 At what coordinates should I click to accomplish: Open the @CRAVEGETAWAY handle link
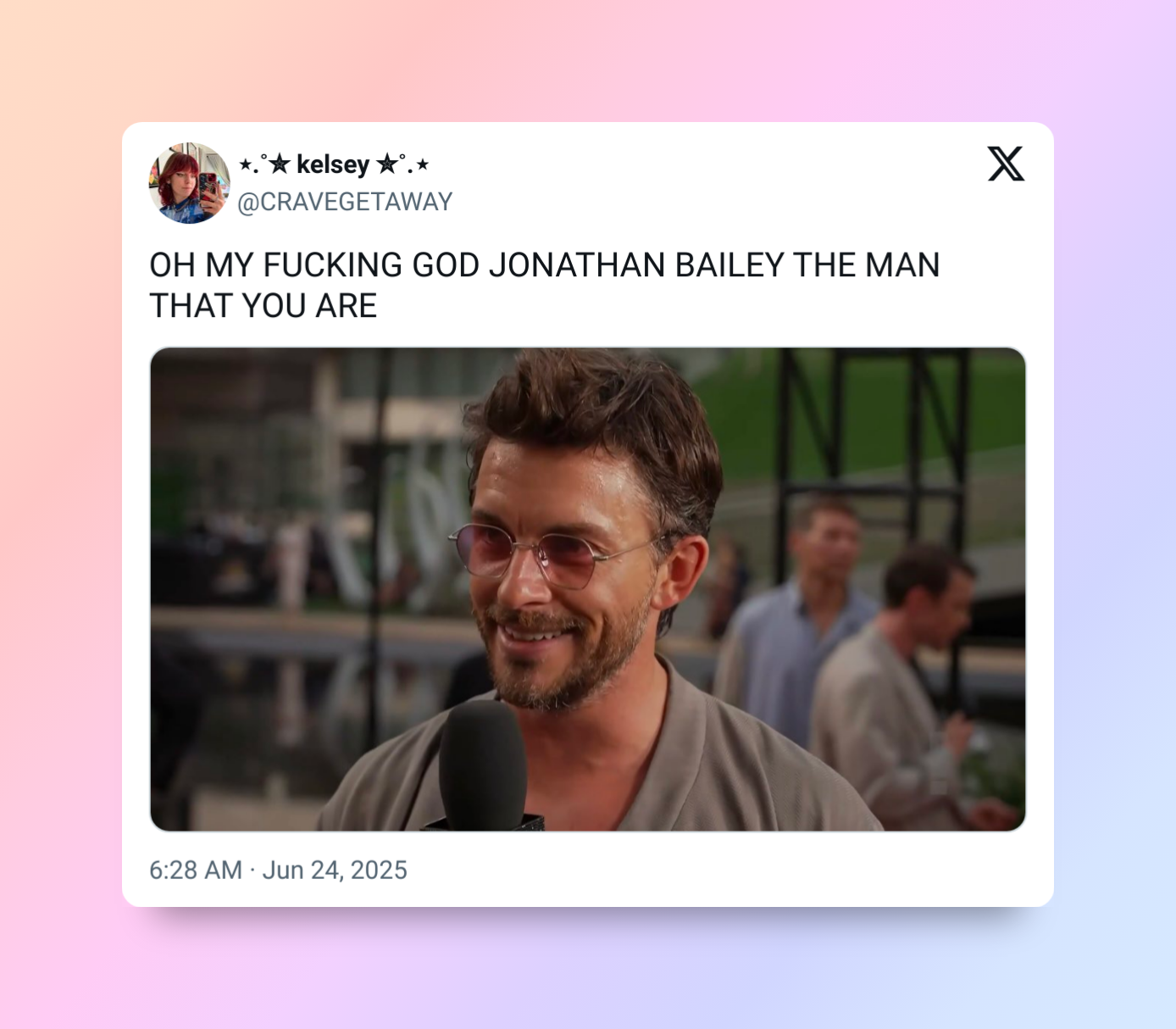point(345,202)
